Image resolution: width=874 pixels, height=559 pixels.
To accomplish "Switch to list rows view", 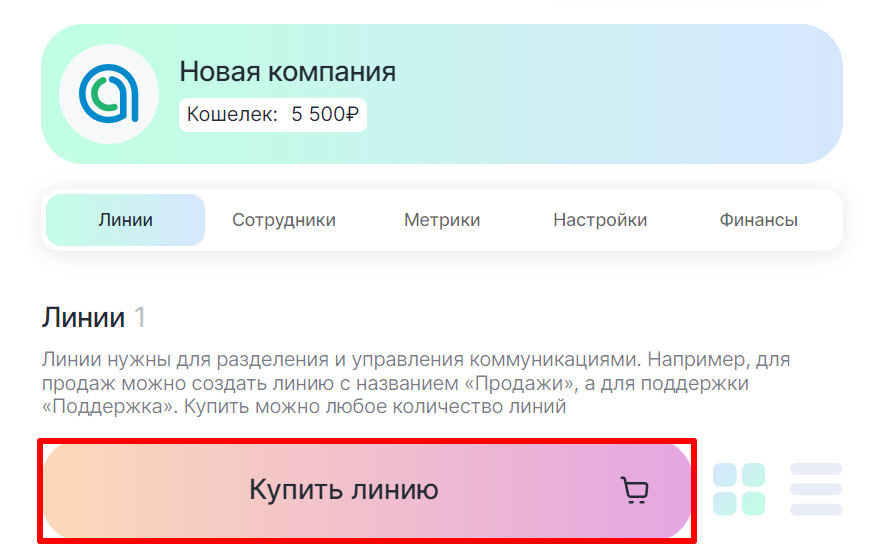I will point(816,489).
